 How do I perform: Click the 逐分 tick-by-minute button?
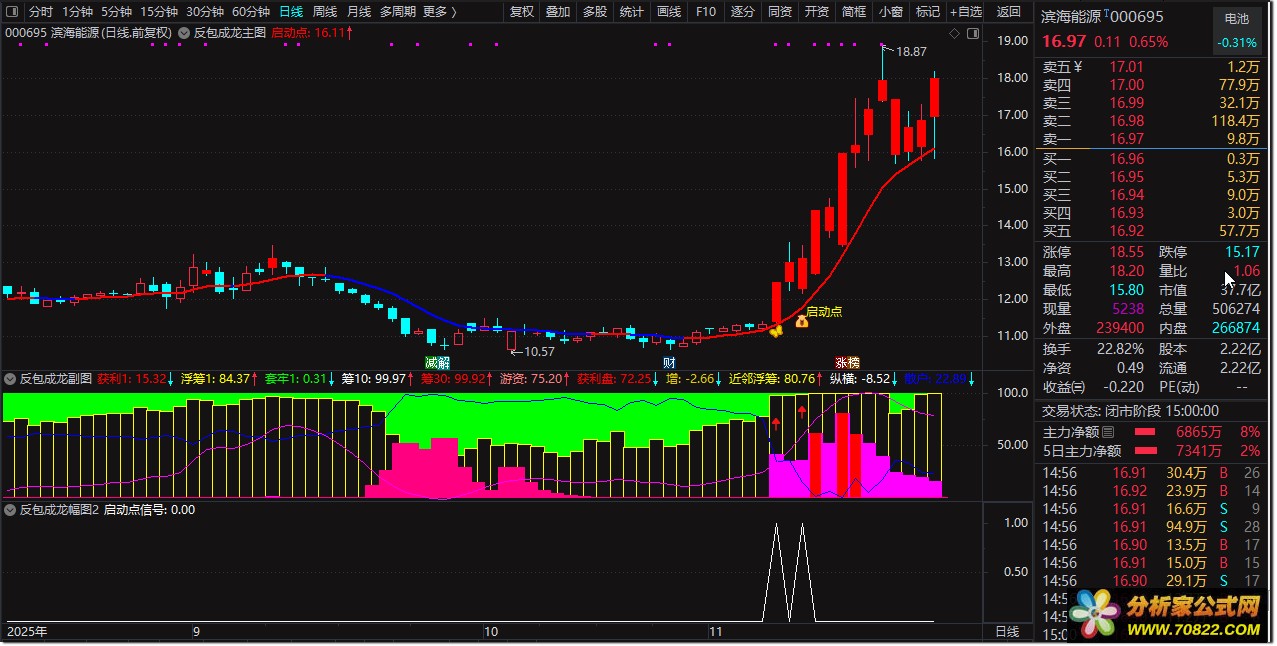point(743,12)
